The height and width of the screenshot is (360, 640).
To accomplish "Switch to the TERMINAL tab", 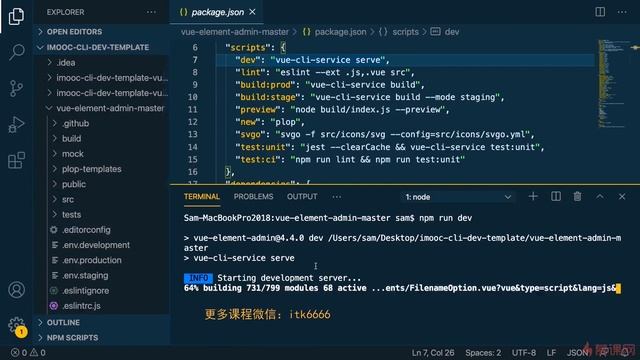I will (x=202, y=197).
